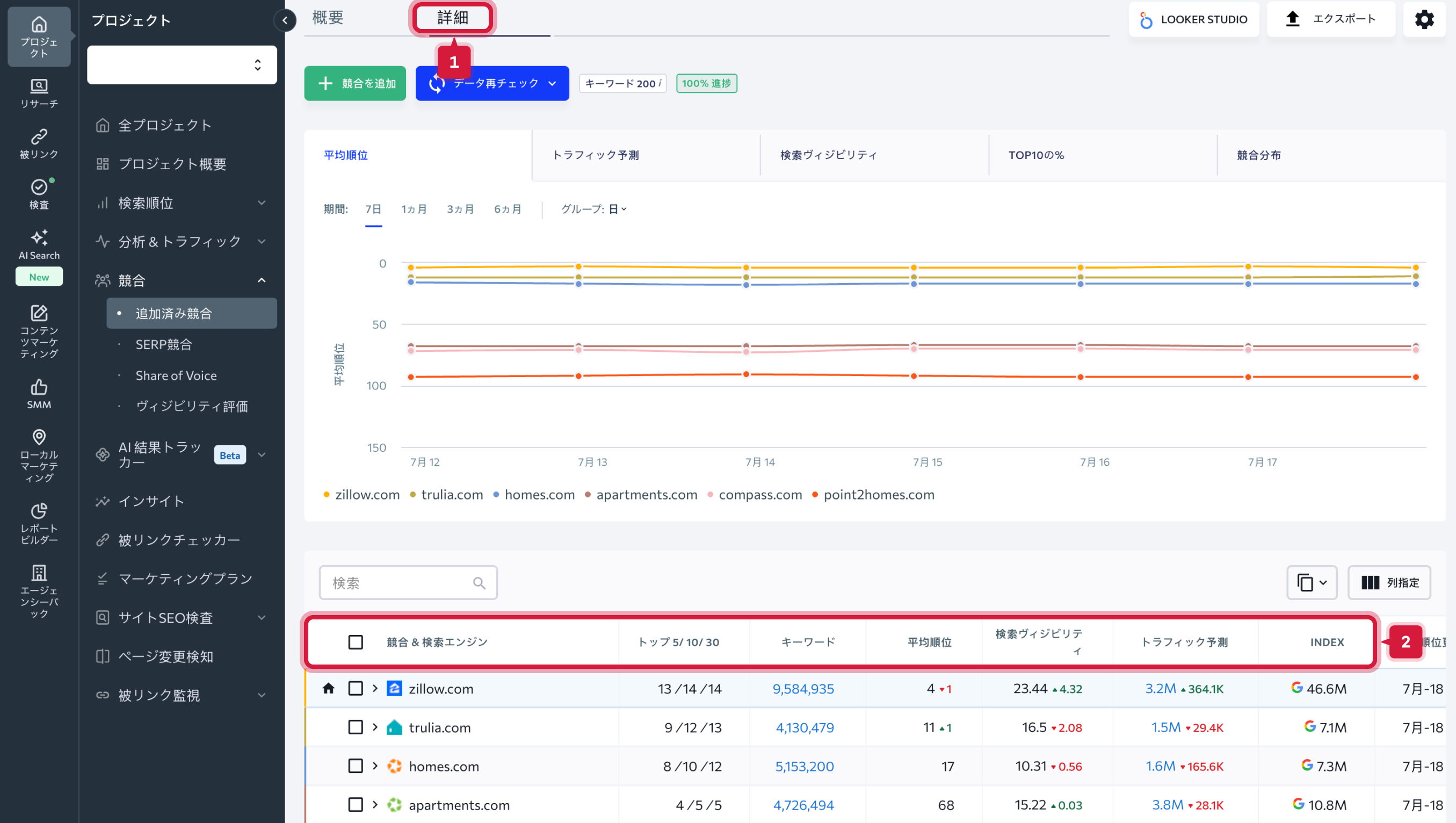Open settings gear icon at top right
Viewport: 1456px width, 823px height.
click(1424, 19)
